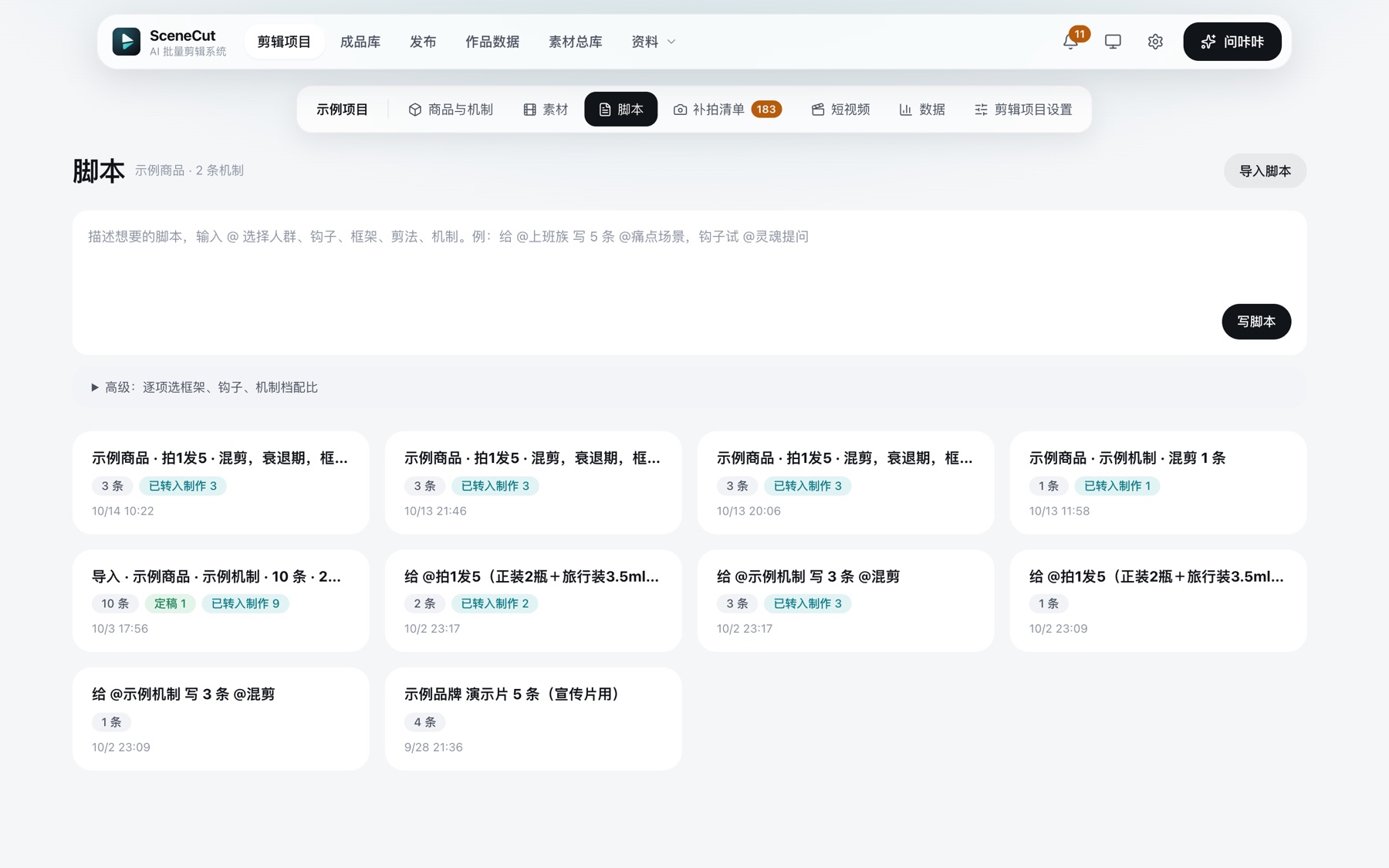Switch to the 成品库 tab
Image resolution: width=1389 pixels, height=868 pixels.
360,42
